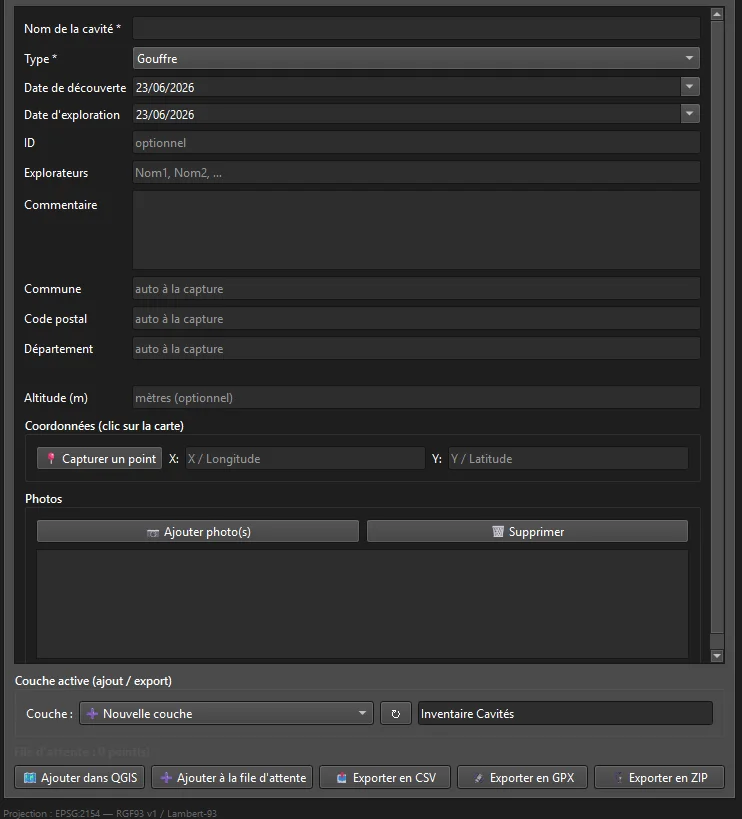This screenshot has height=819, width=742.
Task: Focus the Commune field
Action: [416, 288]
